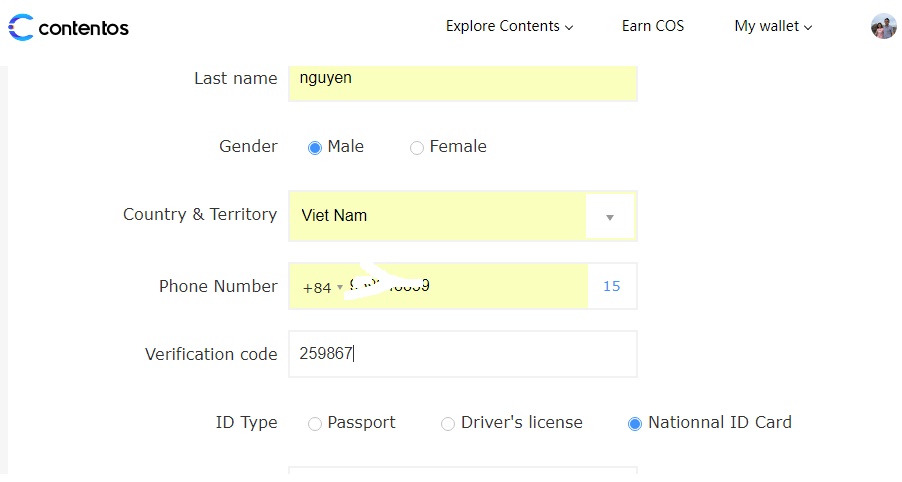Image resolution: width=902 pixels, height=482 pixels.
Task: Select the Female gender option
Action: click(417, 148)
